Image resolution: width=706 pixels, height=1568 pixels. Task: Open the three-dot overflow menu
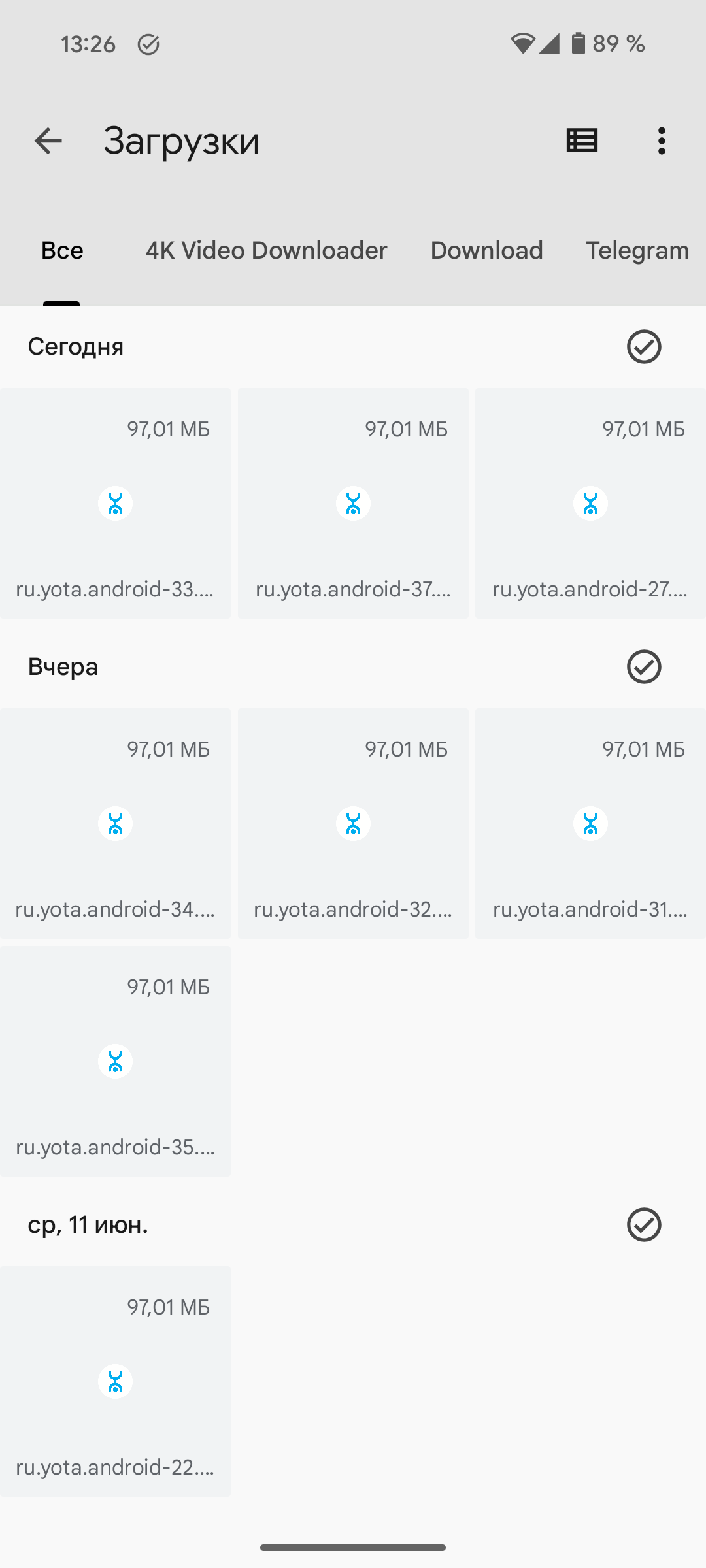click(x=662, y=141)
